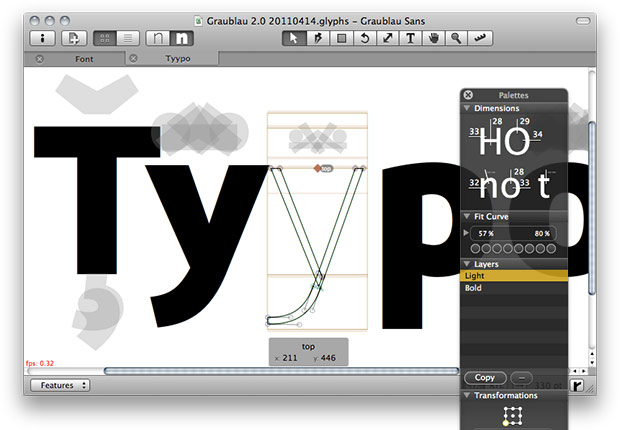Click the anchor y value 446

pyautogui.click(x=328, y=358)
